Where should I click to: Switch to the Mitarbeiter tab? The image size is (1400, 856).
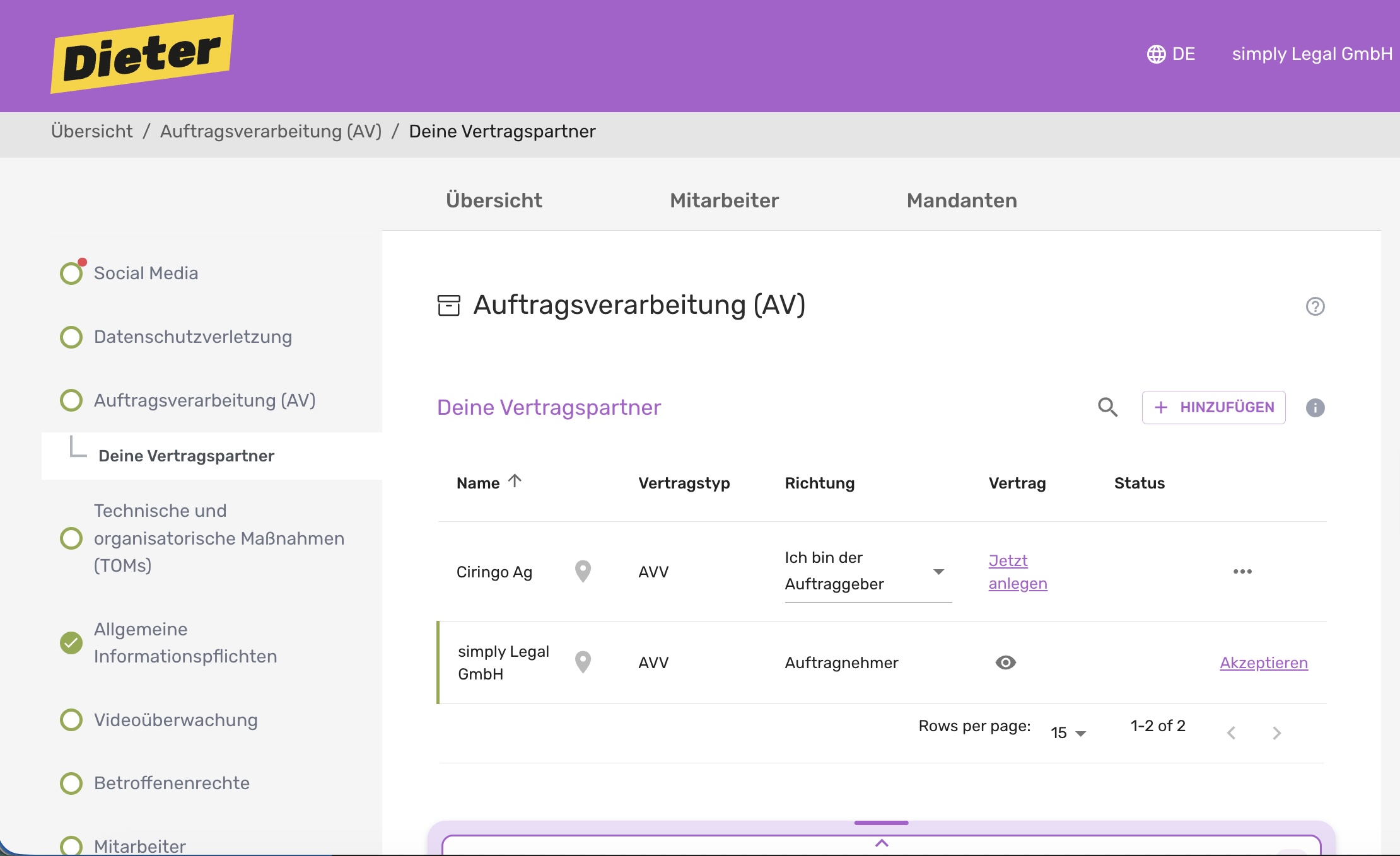[x=723, y=200]
